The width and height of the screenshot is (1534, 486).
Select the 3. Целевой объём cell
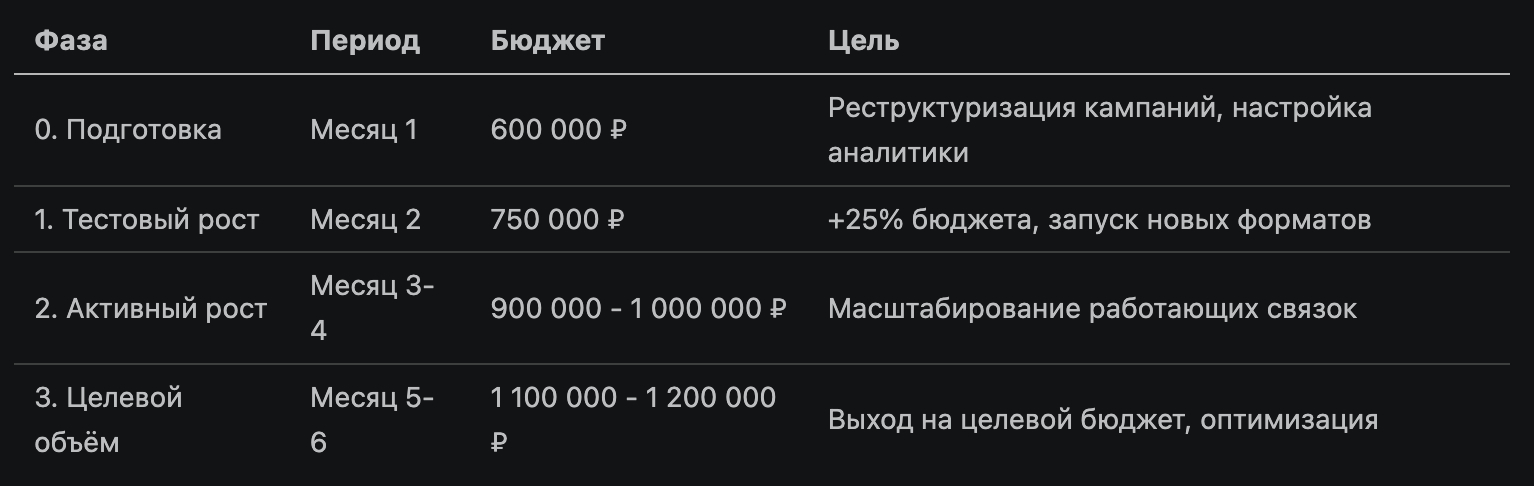108,420
